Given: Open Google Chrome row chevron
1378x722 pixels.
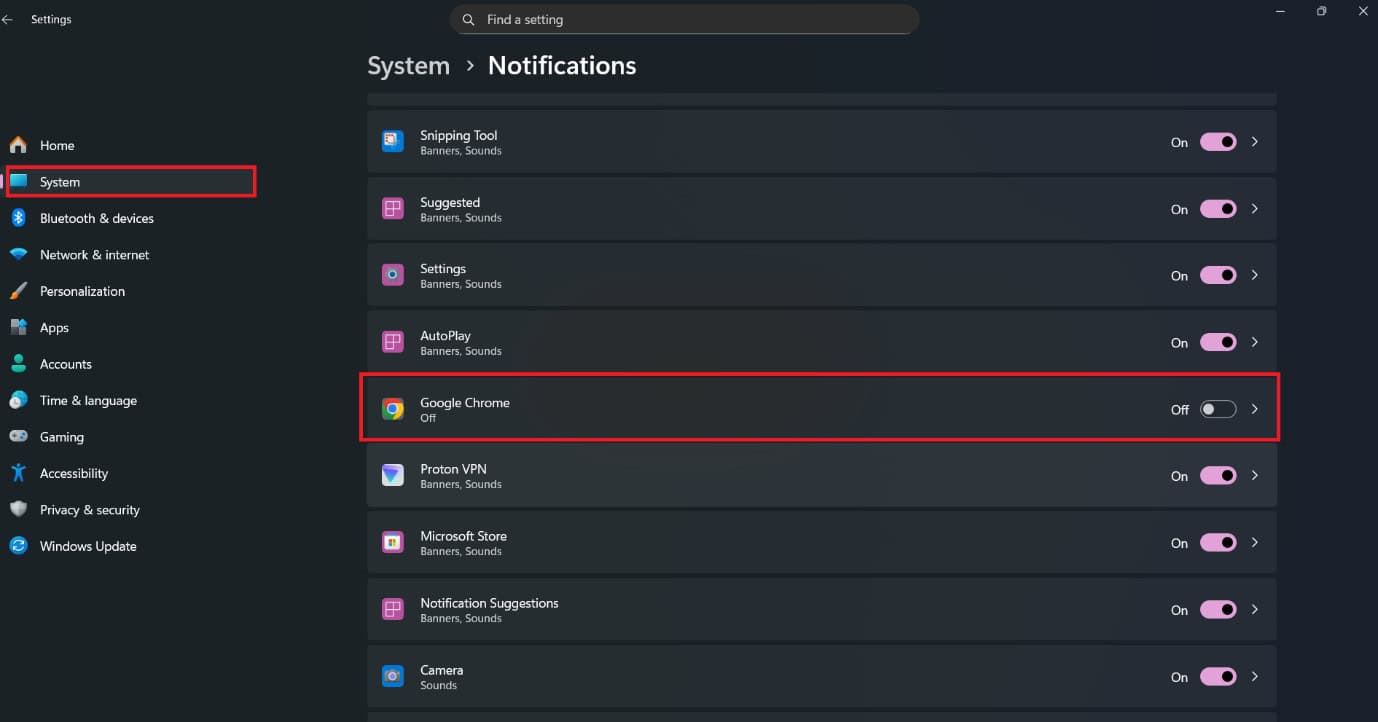Looking at the screenshot, I should (x=1255, y=409).
